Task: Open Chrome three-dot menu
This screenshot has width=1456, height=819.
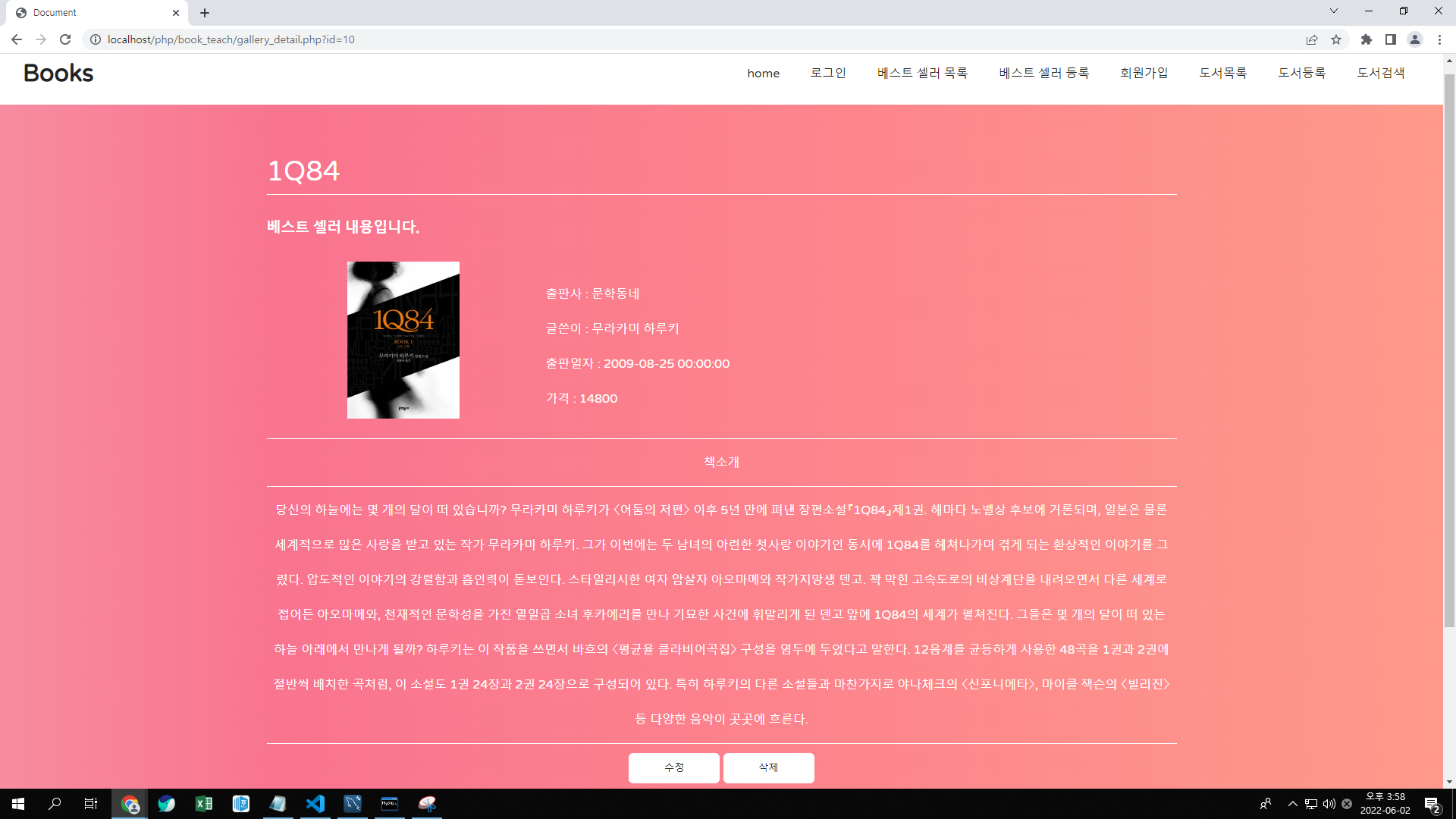Action: (1439, 39)
